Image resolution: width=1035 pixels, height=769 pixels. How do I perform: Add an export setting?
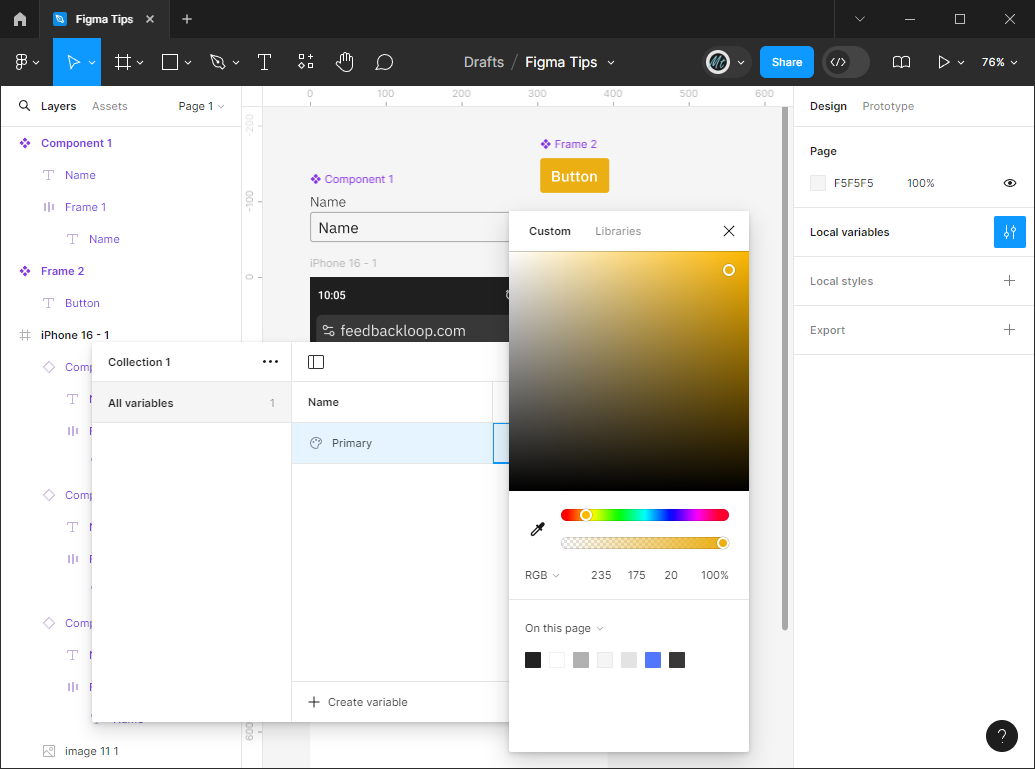[1009, 329]
